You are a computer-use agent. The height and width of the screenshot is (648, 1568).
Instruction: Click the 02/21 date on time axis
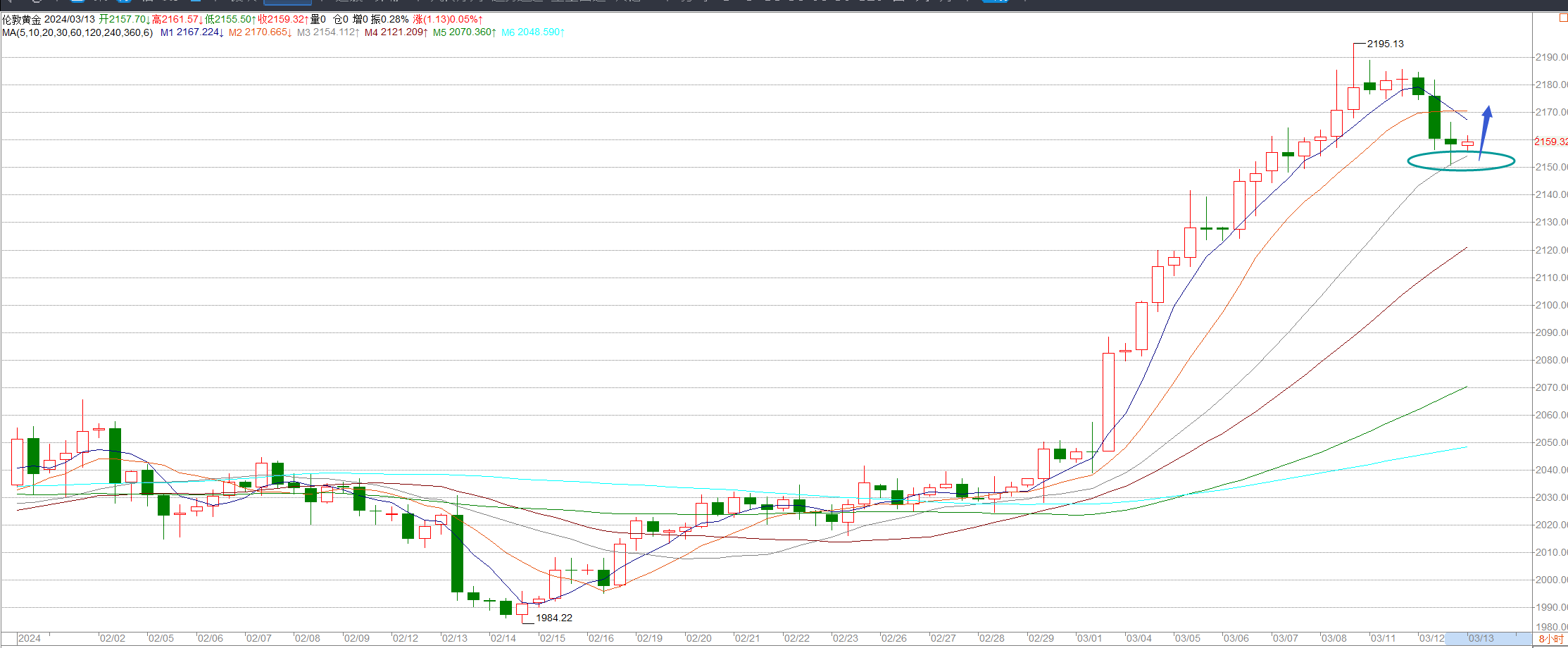coord(747,638)
